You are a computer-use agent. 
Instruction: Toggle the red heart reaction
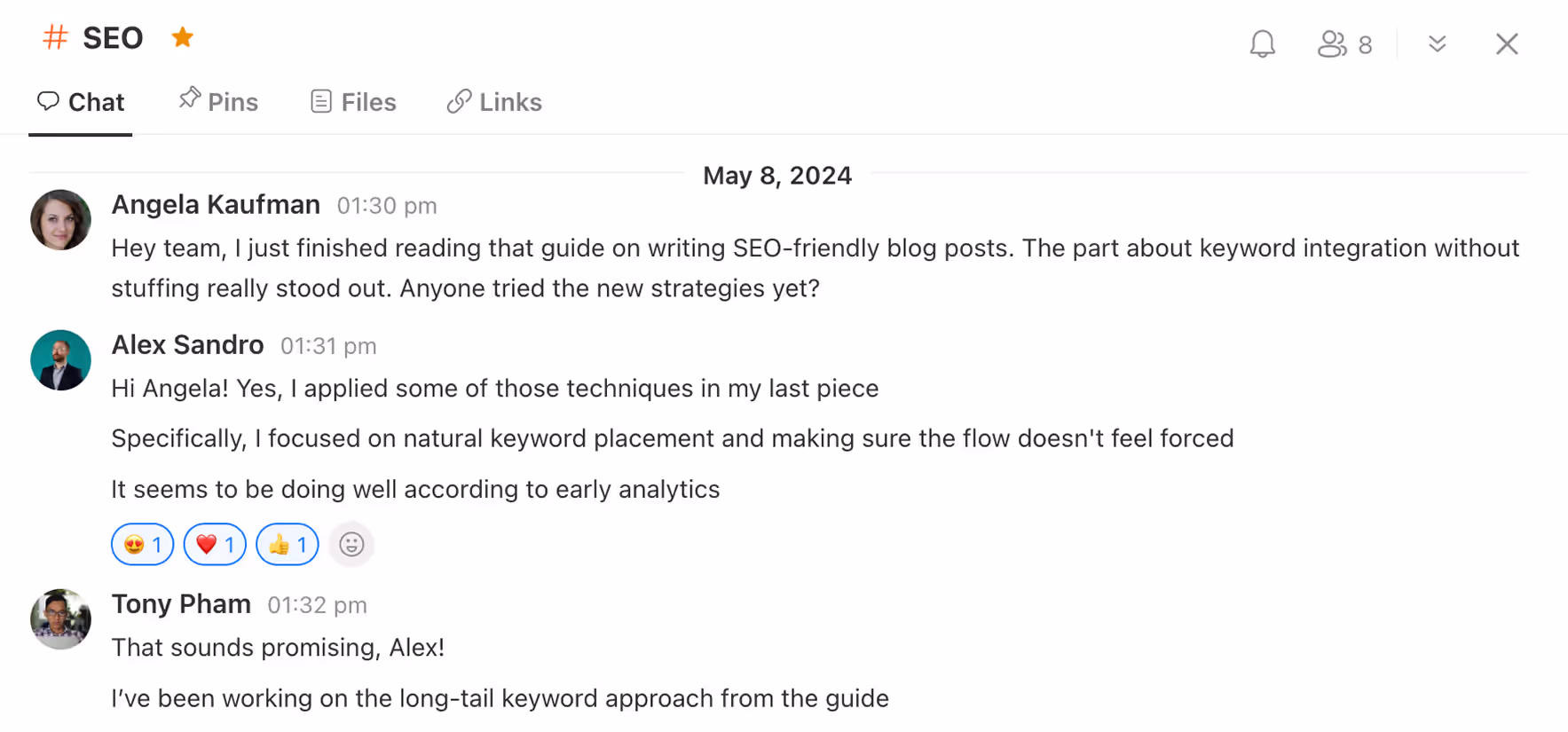point(215,544)
